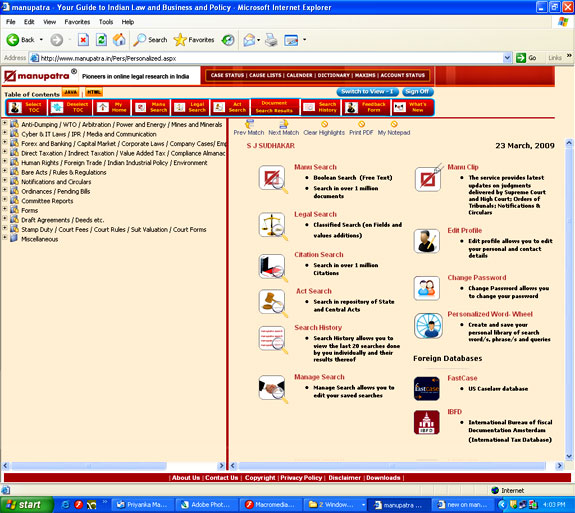Click the Switch to View - I button
This screenshot has height=513, width=575.
pos(367,92)
